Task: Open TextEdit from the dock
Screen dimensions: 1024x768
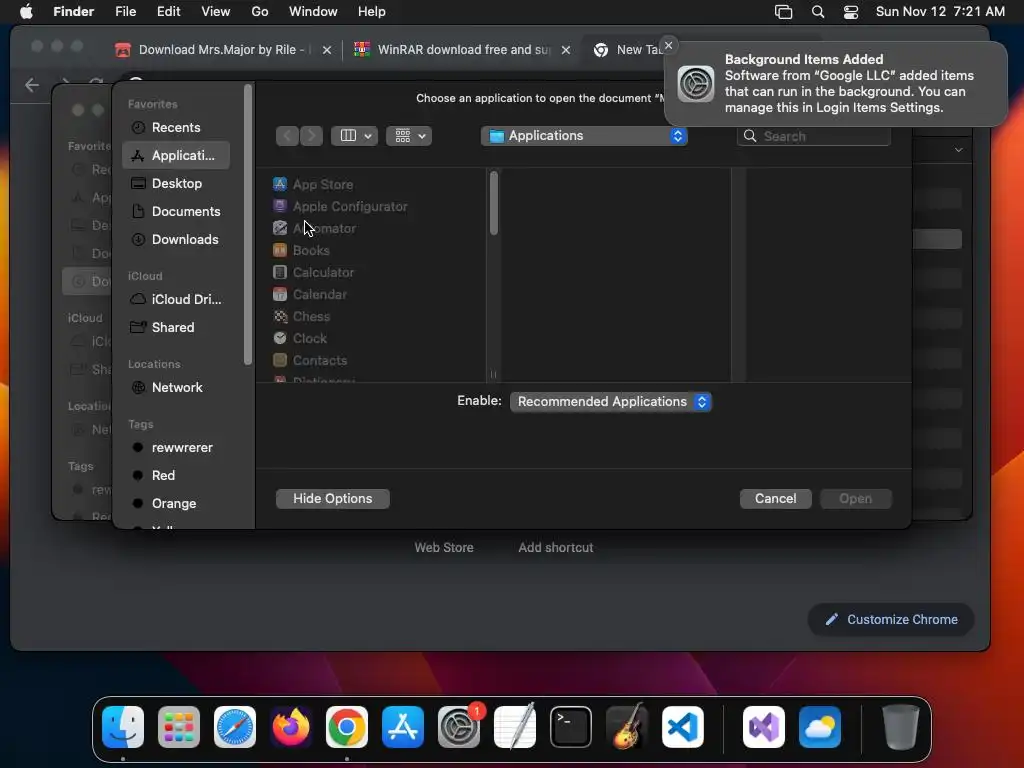Action: [x=515, y=727]
